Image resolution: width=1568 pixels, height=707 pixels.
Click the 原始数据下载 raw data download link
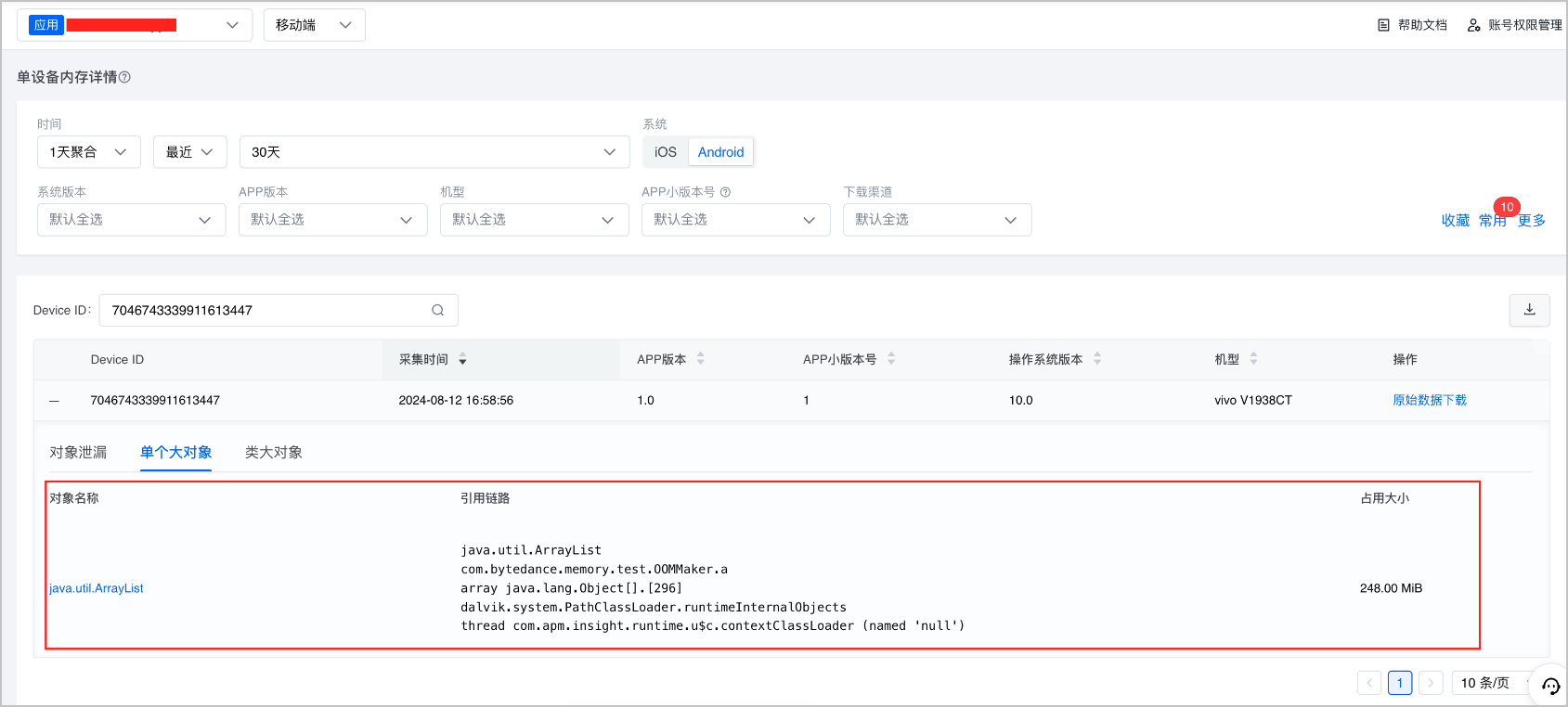coord(1430,400)
